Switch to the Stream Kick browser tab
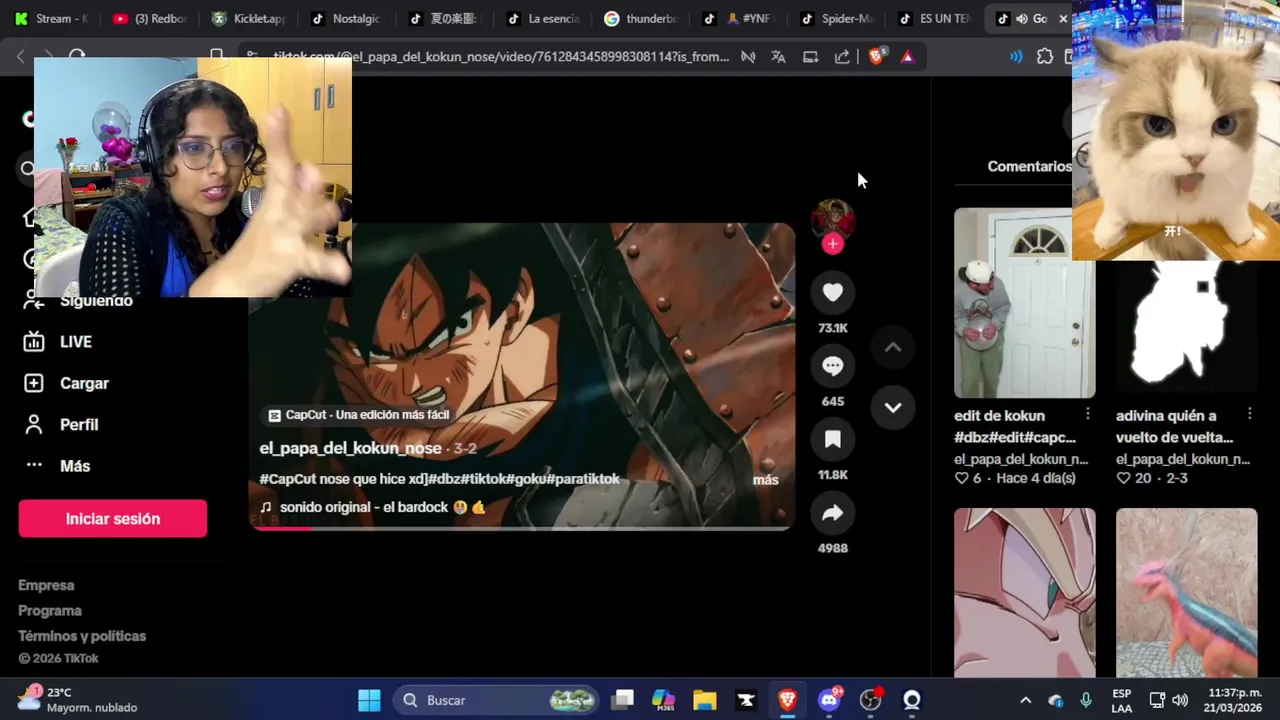 pos(51,19)
